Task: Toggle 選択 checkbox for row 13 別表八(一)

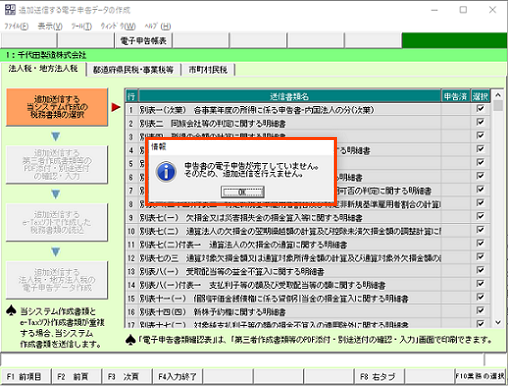Action: (480, 270)
